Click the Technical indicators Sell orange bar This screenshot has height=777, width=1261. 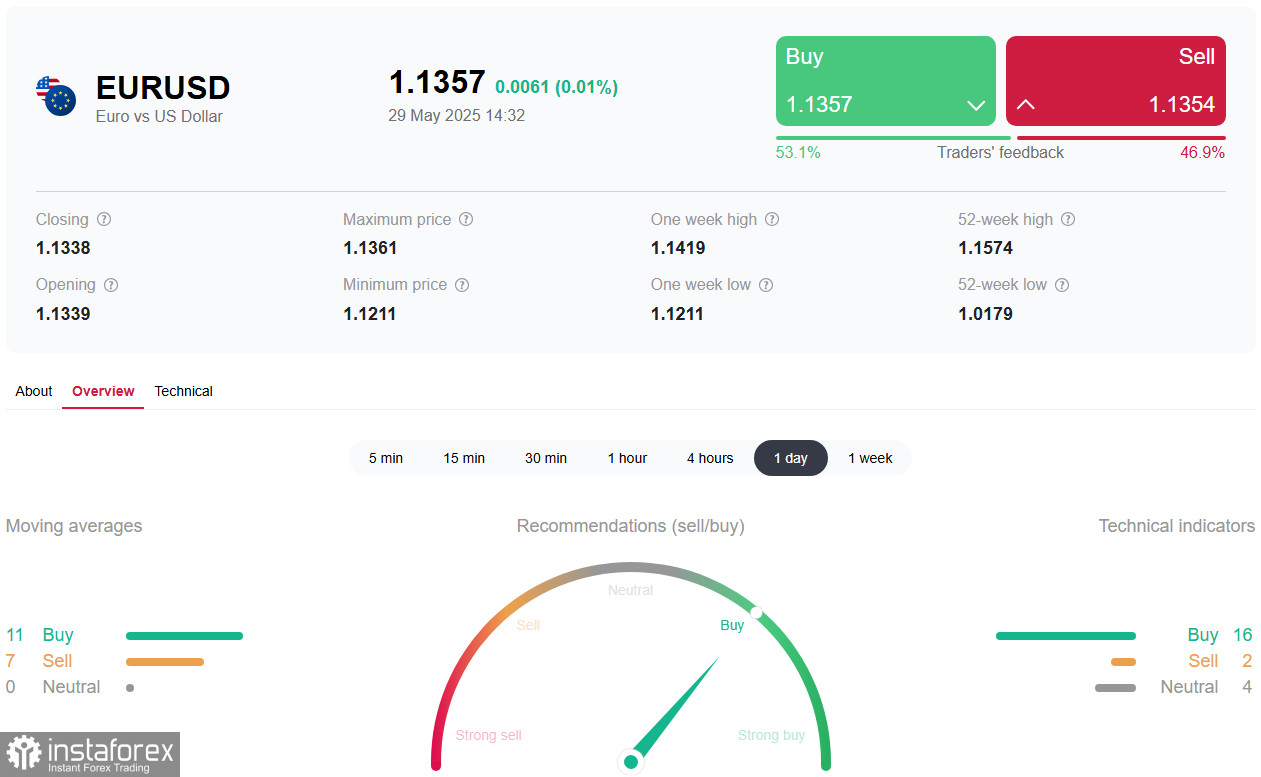coord(1123,661)
